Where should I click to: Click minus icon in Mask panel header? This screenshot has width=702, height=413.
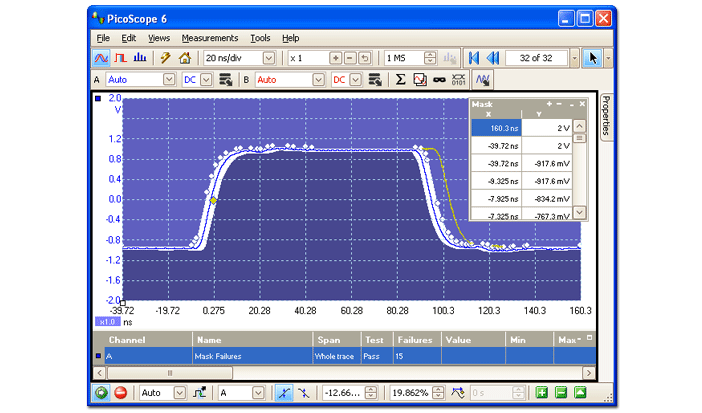click(559, 104)
